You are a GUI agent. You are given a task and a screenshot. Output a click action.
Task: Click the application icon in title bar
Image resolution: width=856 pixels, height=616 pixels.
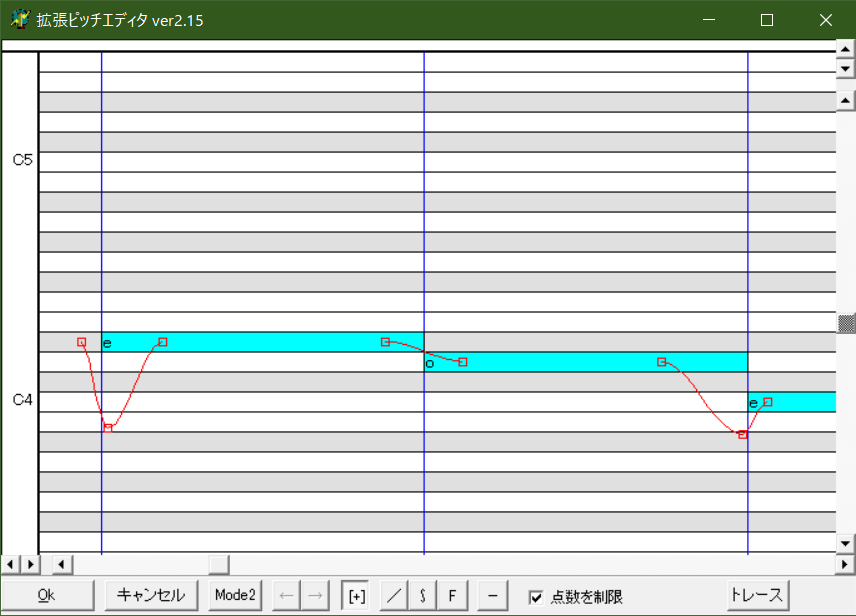[x=20, y=20]
